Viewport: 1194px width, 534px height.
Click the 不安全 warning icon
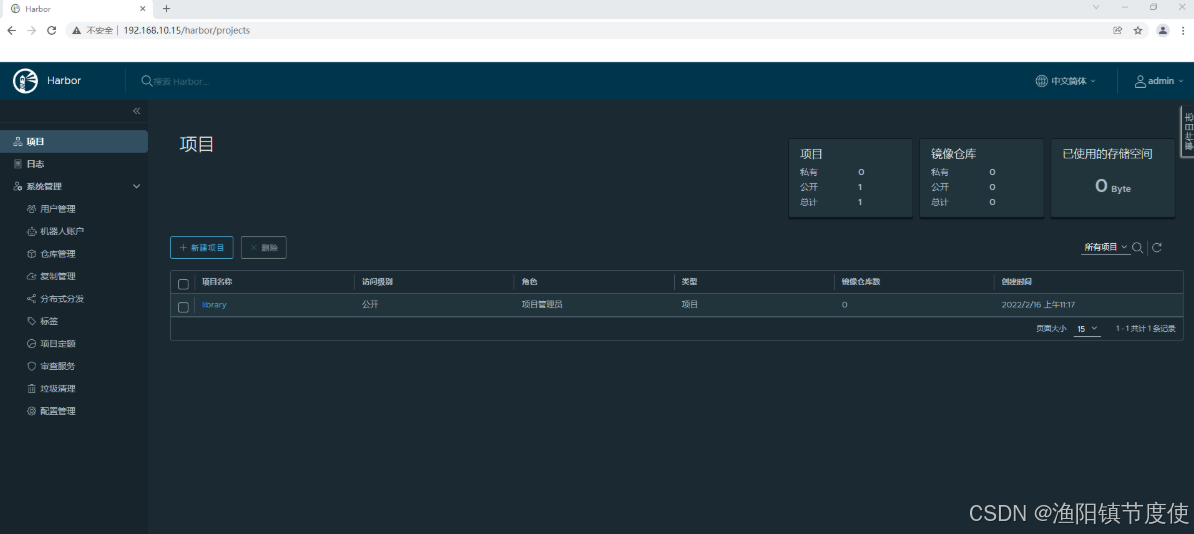pyautogui.click(x=76, y=30)
